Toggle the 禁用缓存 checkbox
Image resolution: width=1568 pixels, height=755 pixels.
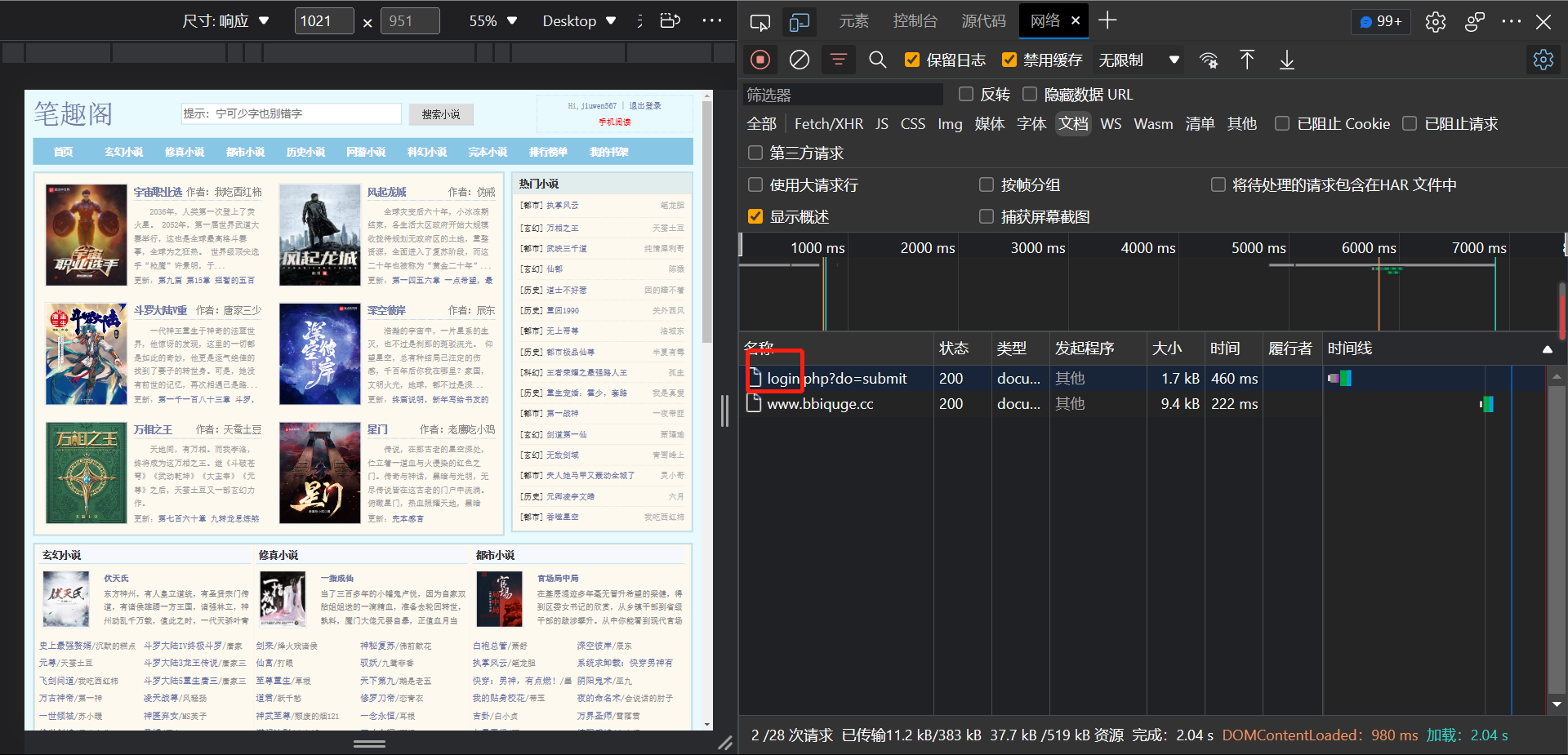(x=1009, y=60)
